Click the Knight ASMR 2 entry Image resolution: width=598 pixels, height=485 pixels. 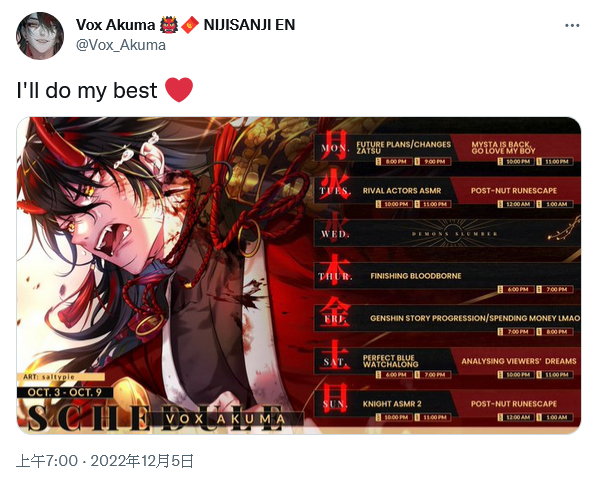coord(392,404)
